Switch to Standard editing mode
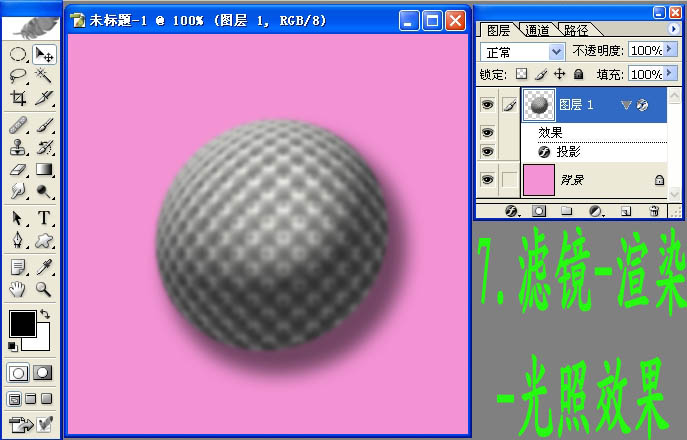The height and width of the screenshot is (440, 687). tap(18, 373)
